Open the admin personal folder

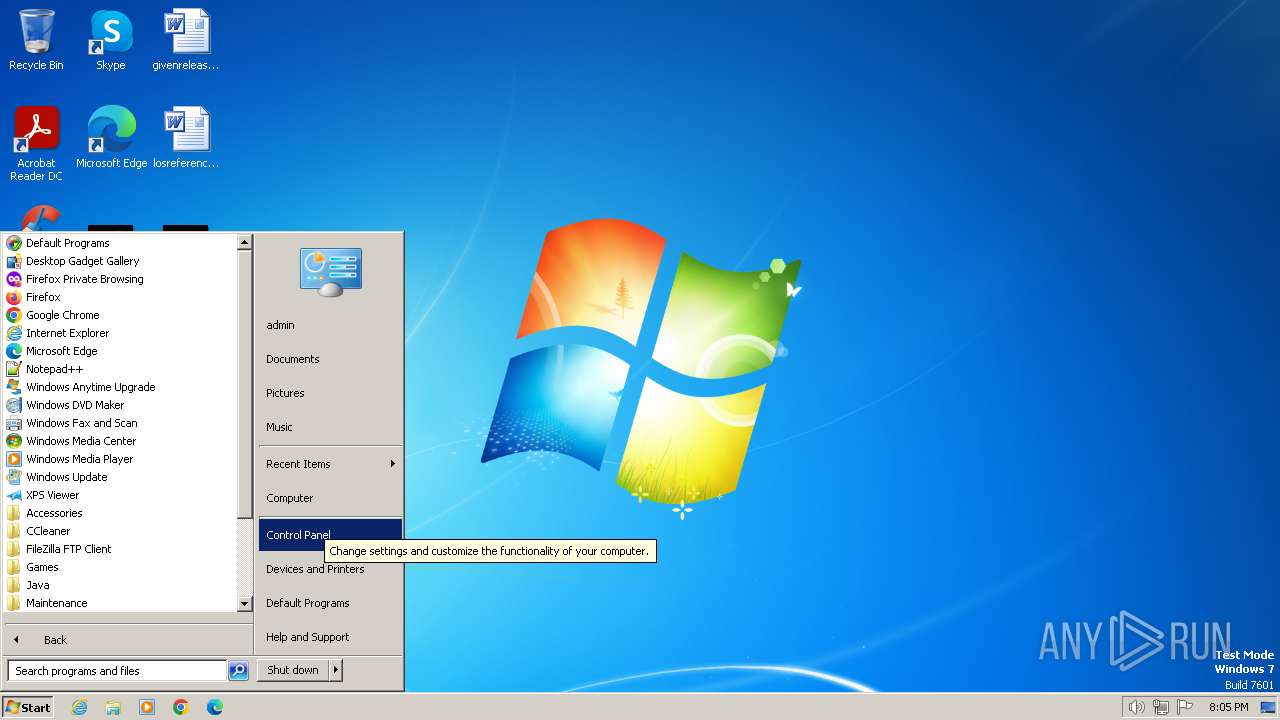[x=330, y=325]
